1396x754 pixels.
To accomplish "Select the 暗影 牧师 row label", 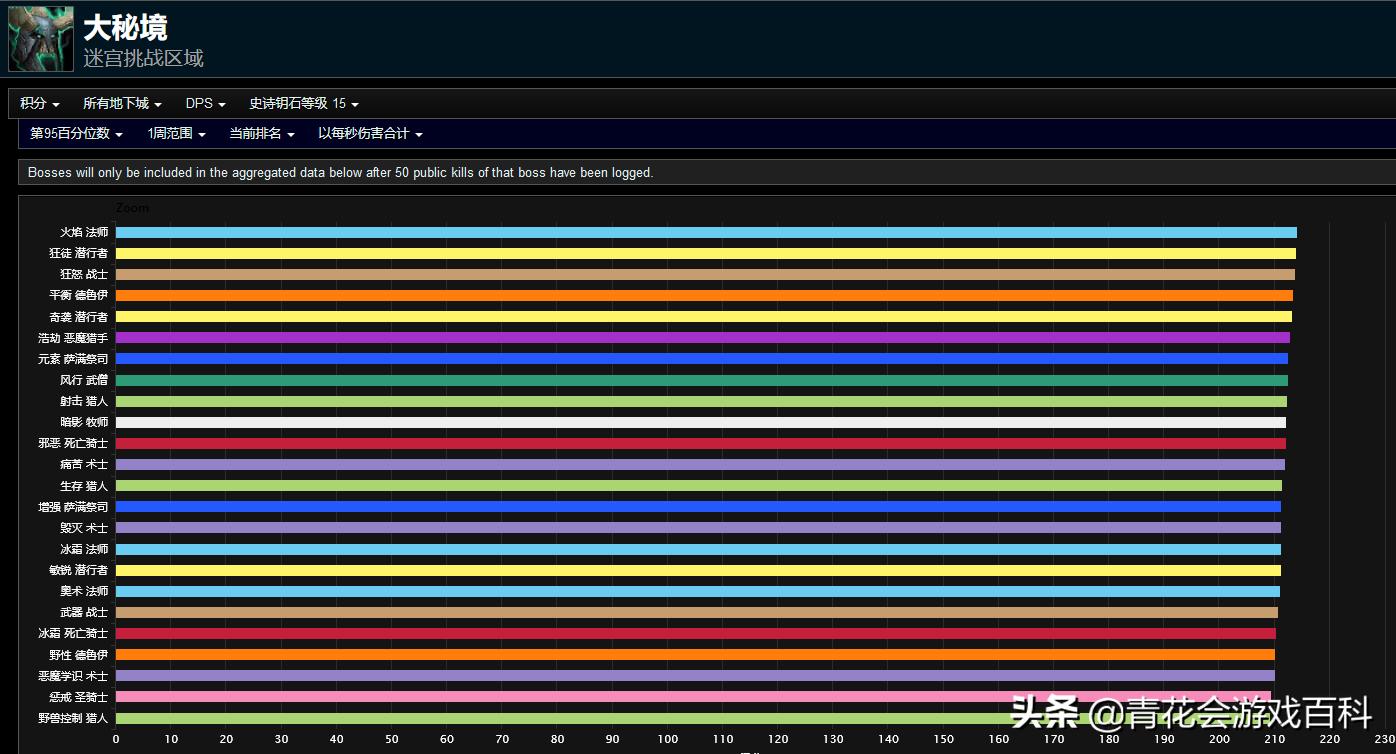I will (x=84, y=422).
